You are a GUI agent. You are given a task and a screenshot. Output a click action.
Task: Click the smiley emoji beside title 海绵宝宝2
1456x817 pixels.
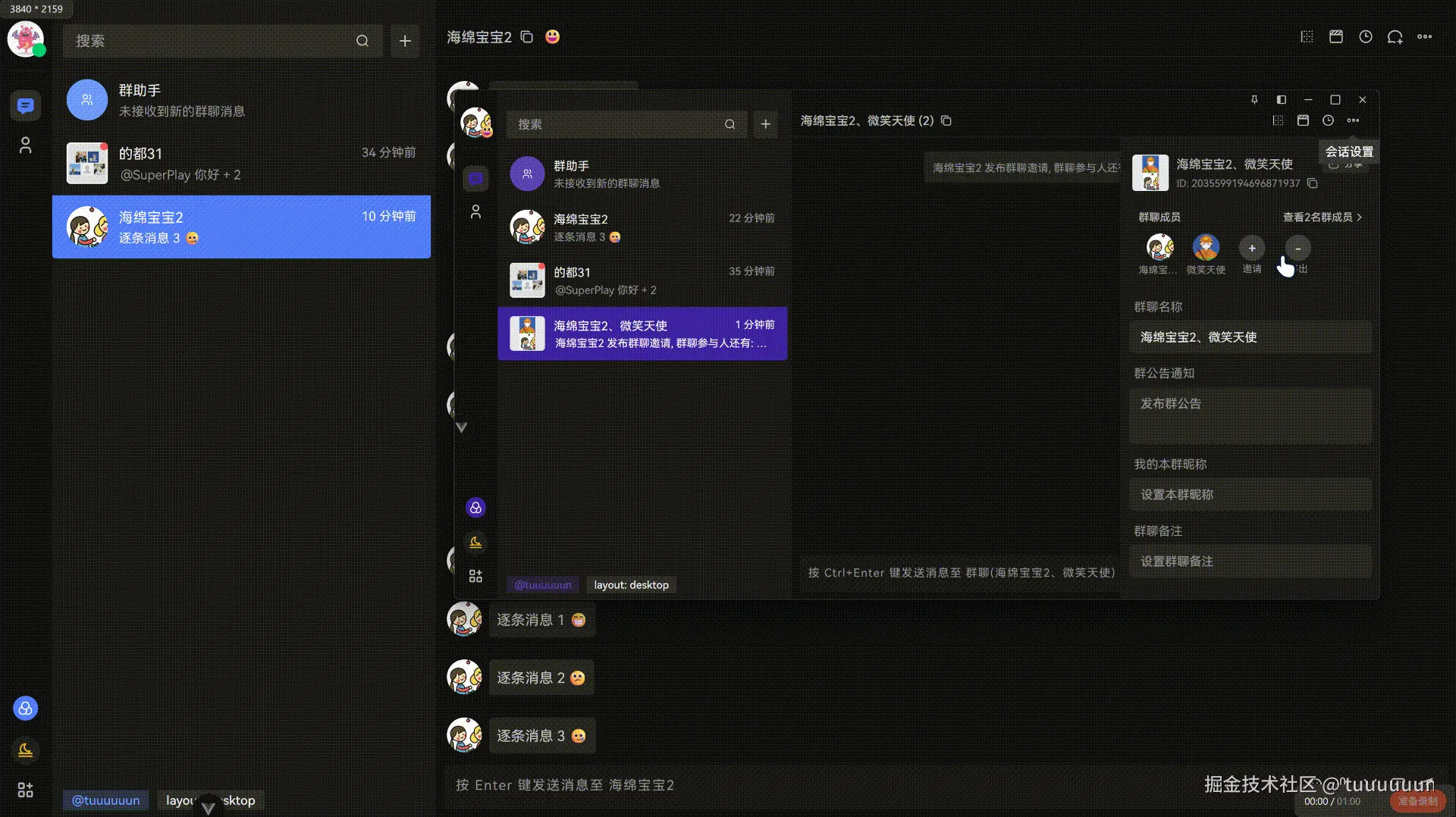pyautogui.click(x=552, y=36)
